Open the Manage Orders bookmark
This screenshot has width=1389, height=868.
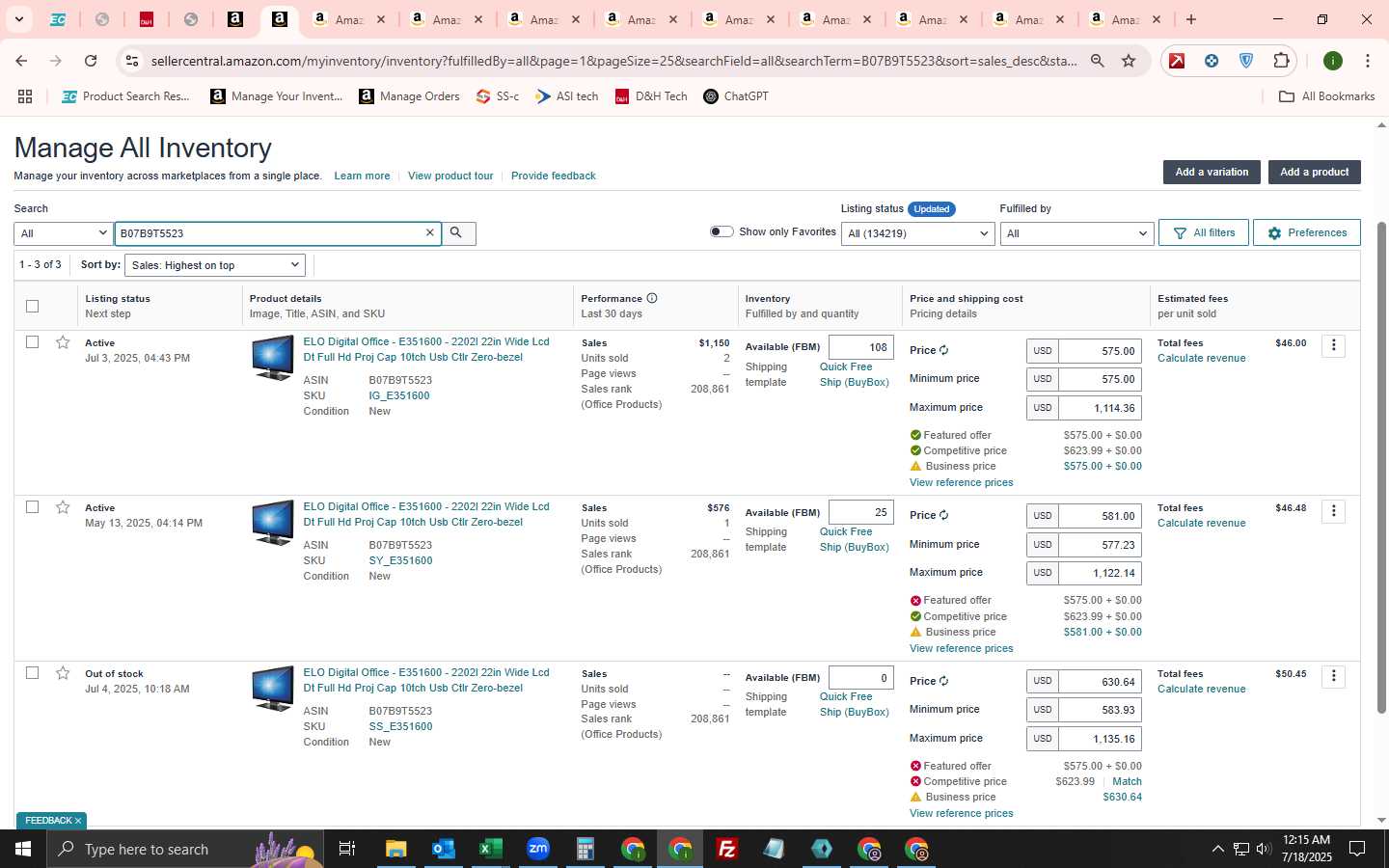[x=410, y=96]
